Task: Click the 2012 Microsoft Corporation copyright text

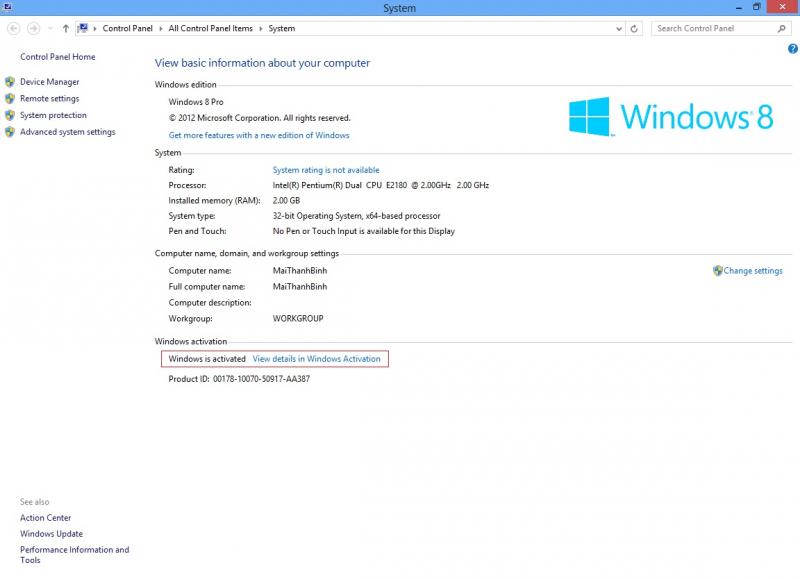Action: tap(260, 118)
